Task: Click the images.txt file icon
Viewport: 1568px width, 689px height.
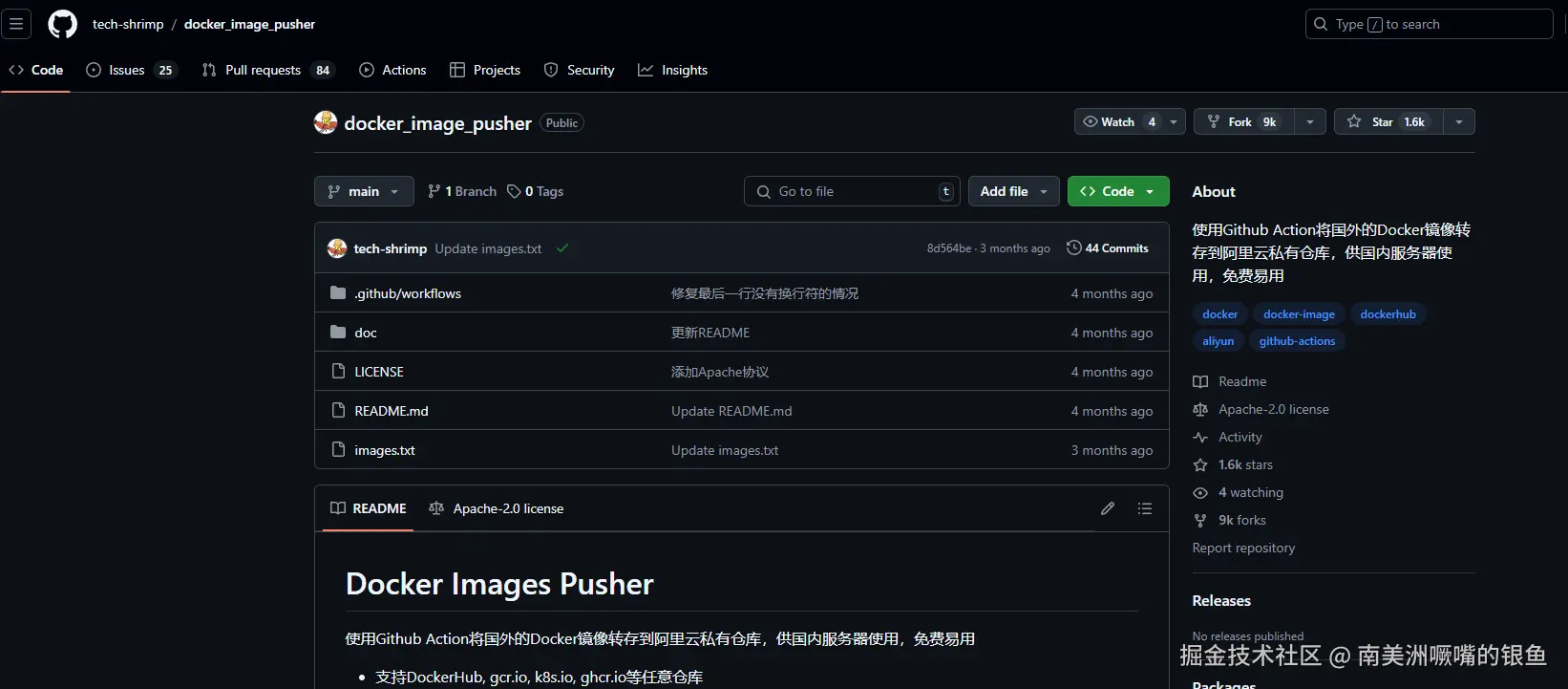Action: tap(338, 449)
